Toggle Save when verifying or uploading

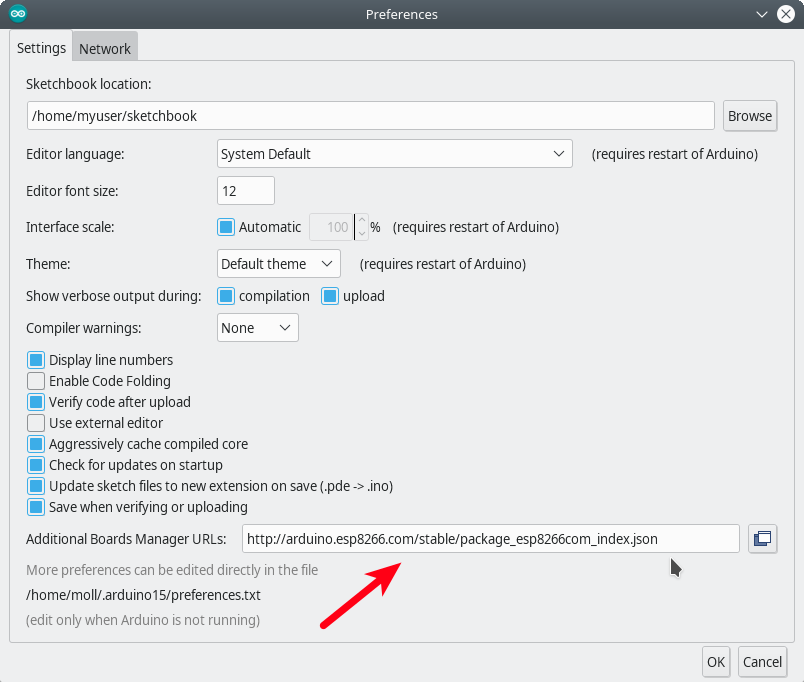[x=36, y=507]
